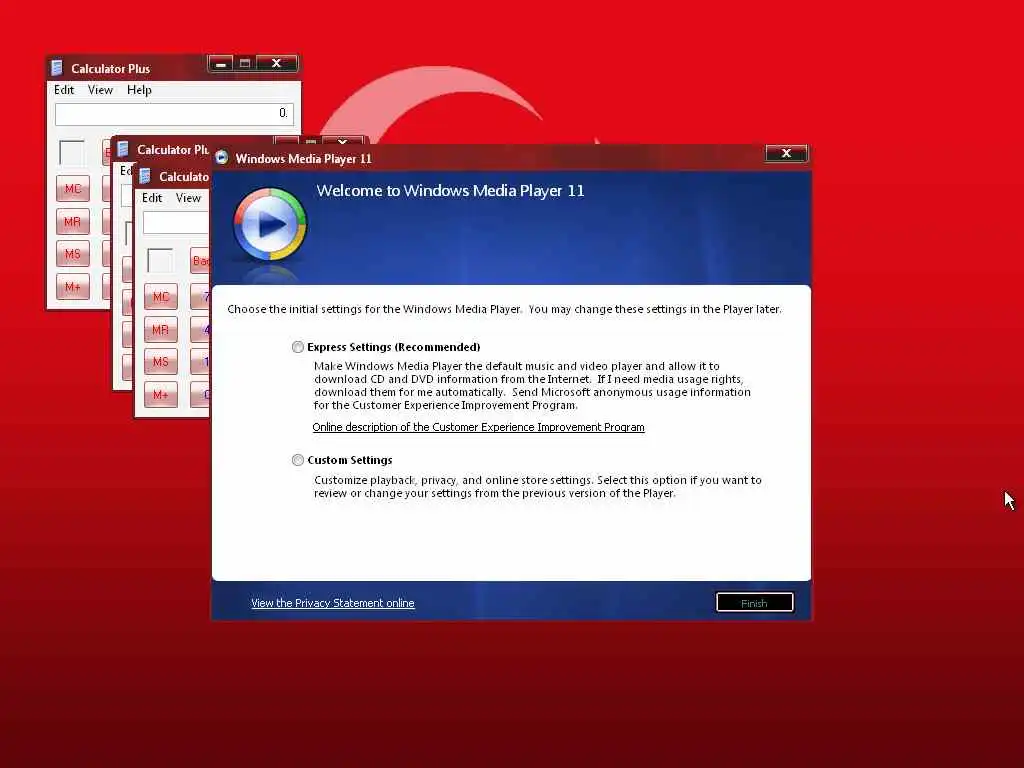Viewport: 1024px width, 768px height.
Task: Click M+ memory add in rearmost Calculator Plus
Action: coord(72,287)
